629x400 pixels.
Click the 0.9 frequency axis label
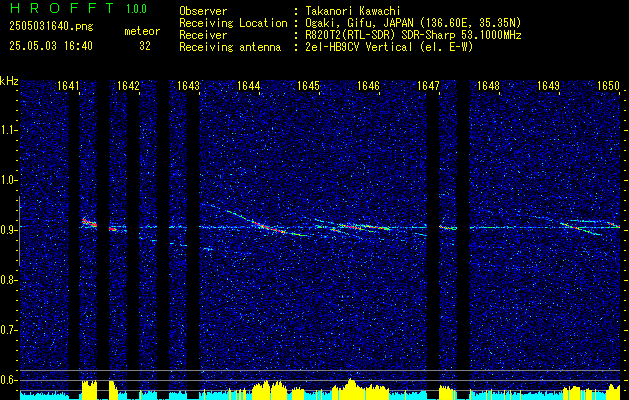(8, 230)
